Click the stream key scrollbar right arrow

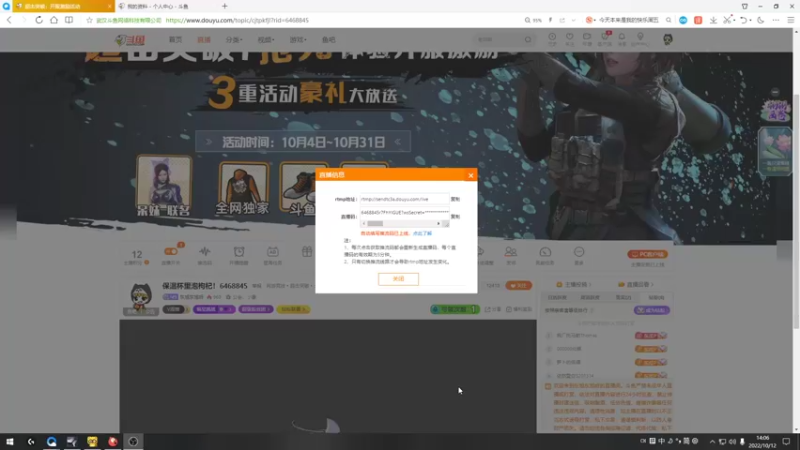438,223
